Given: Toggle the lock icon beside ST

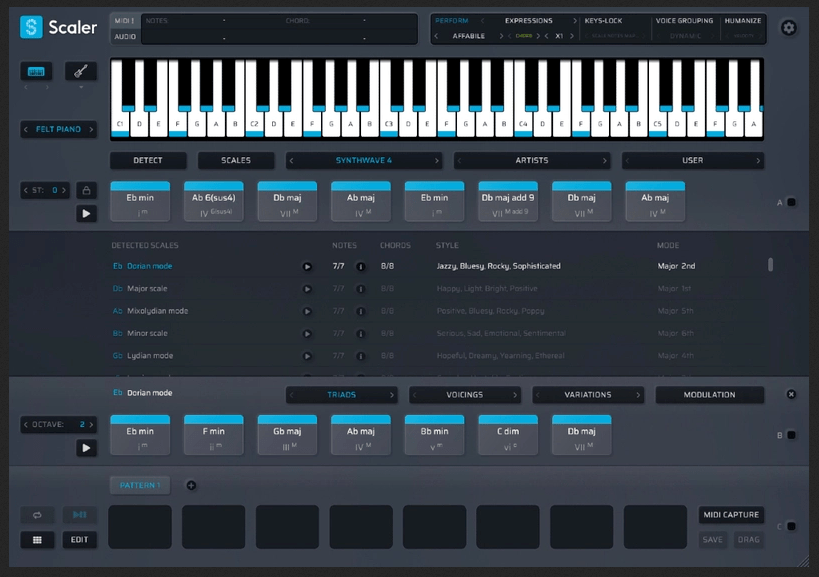Looking at the screenshot, I should coord(86,191).
